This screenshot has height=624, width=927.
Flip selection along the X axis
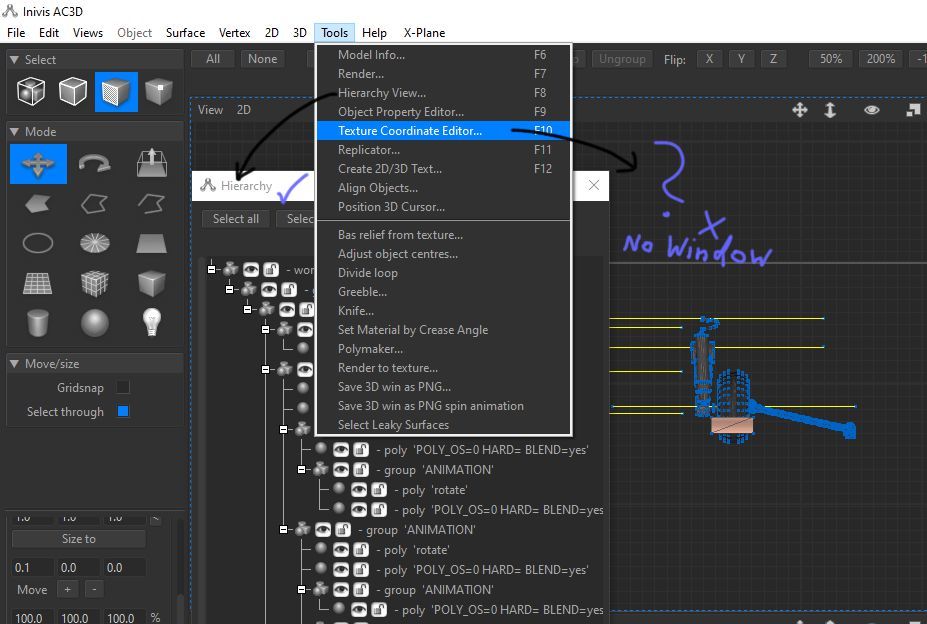(709, 59)
